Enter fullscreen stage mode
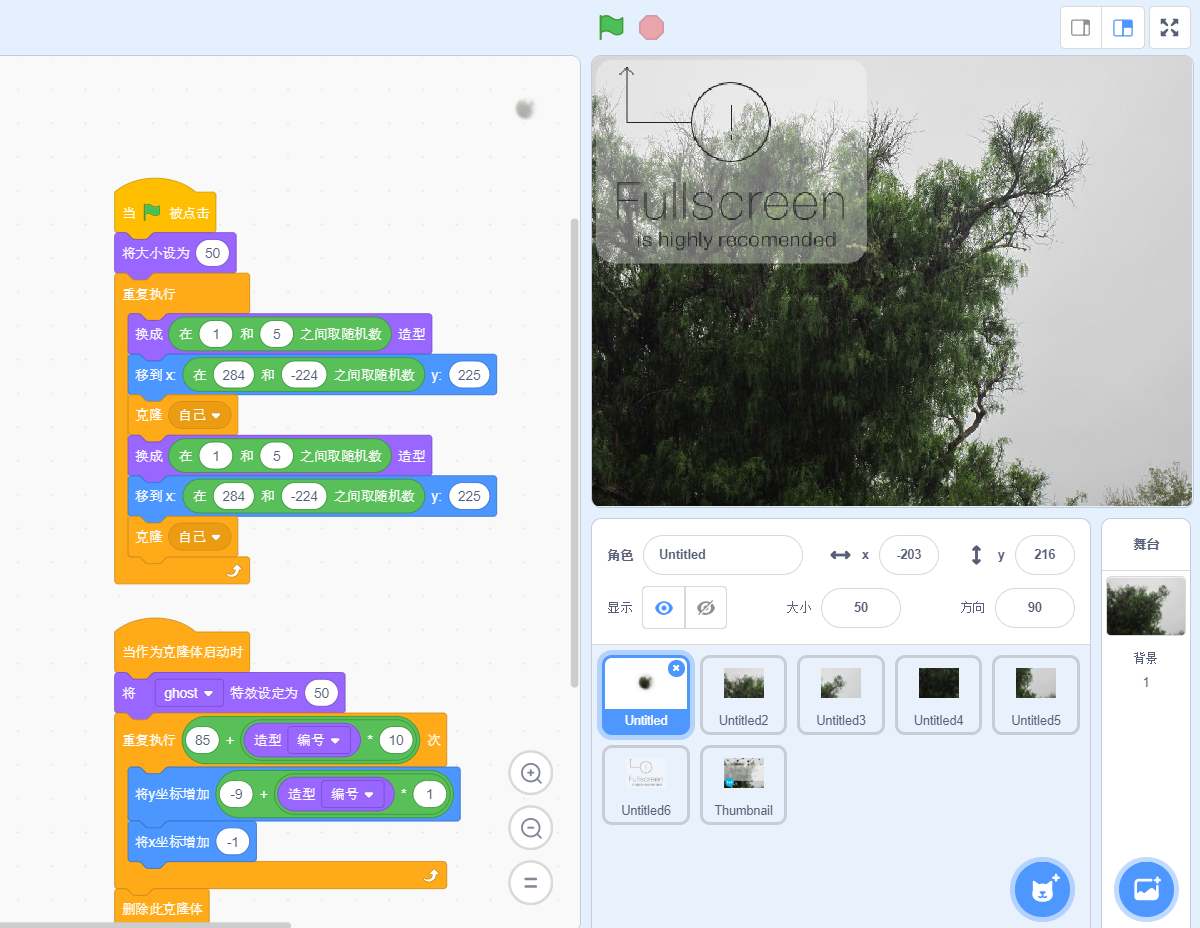1200x928 pixels. point(1170,28)
